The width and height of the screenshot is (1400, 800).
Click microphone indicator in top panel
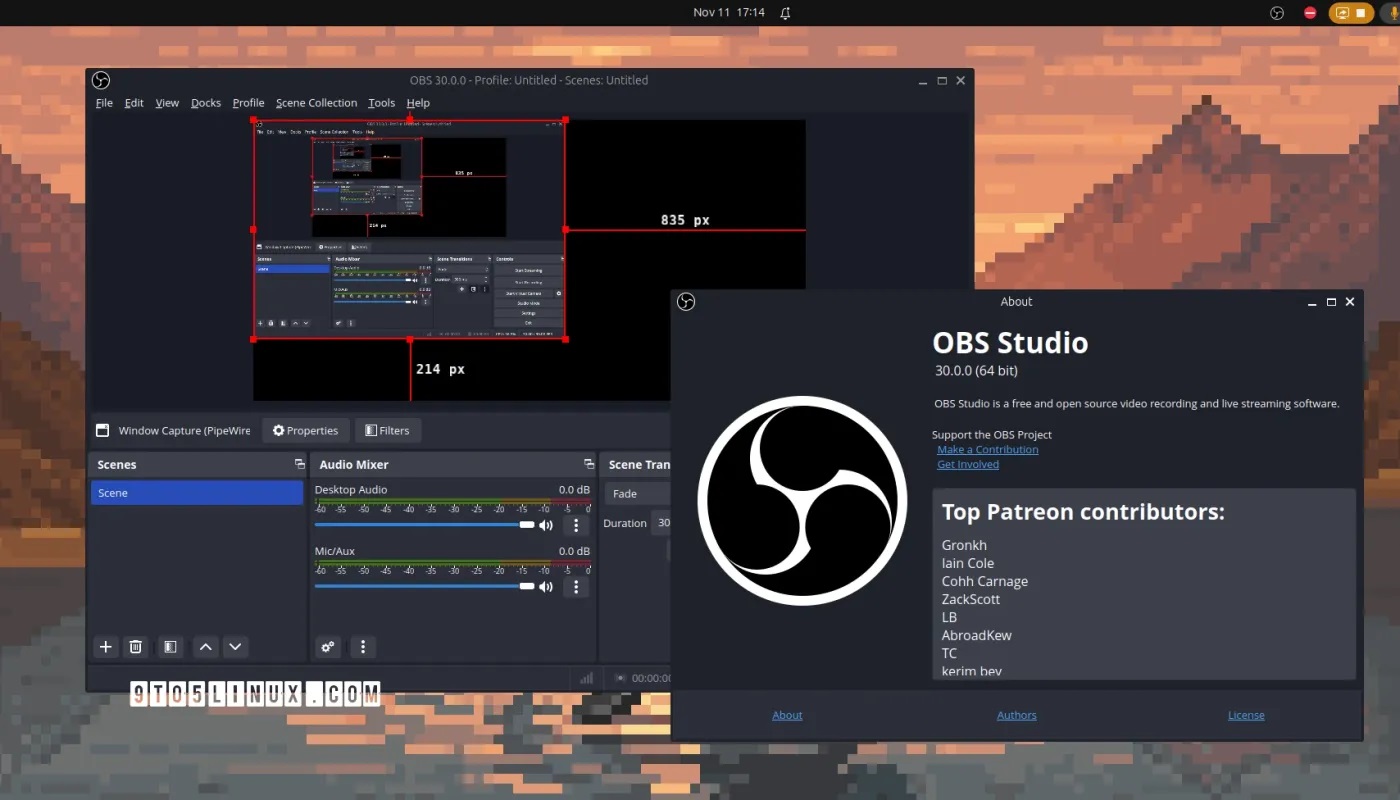click(x=1393, y=13)
